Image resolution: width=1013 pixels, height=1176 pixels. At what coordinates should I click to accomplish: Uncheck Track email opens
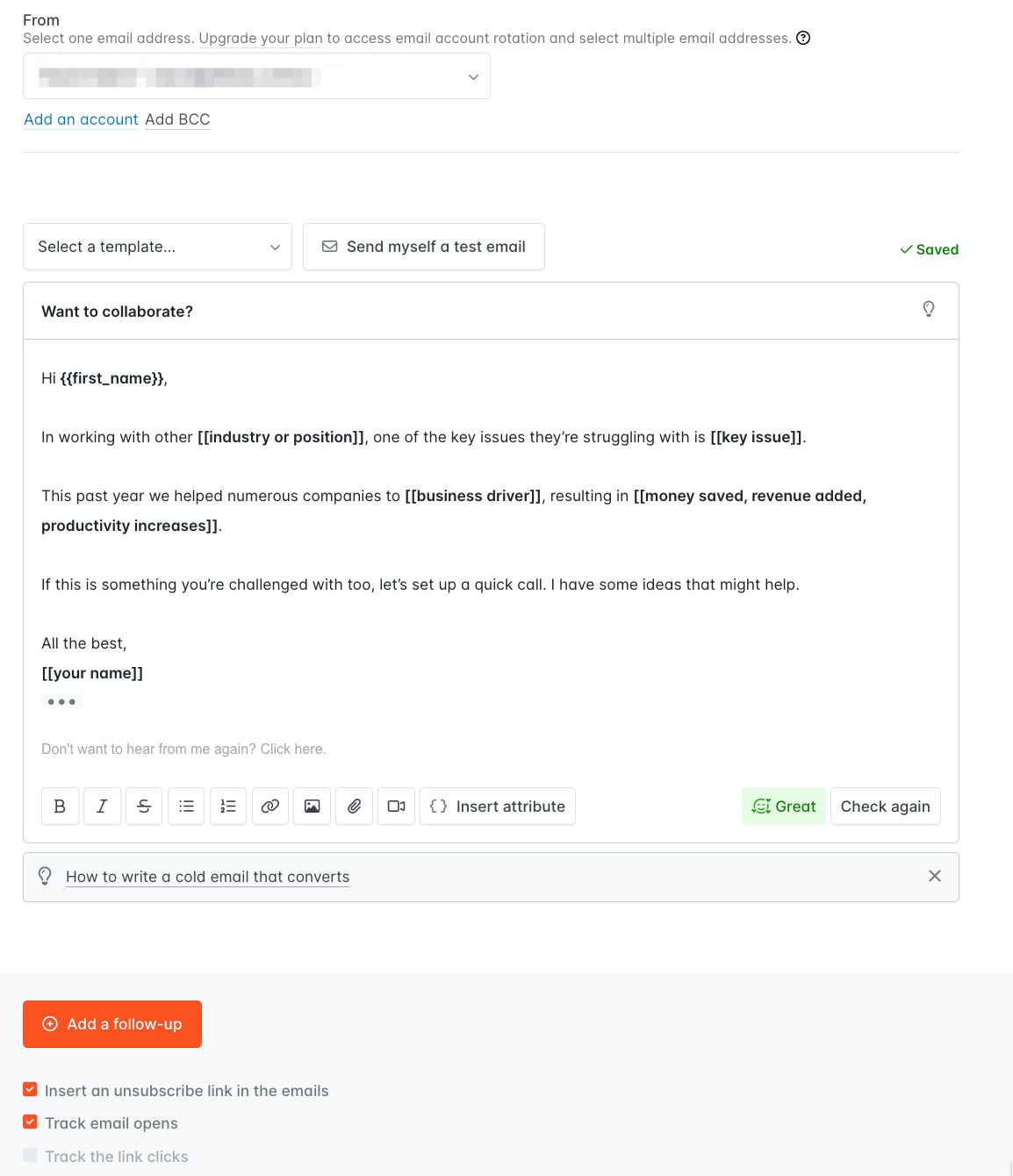pos(30,1122)
